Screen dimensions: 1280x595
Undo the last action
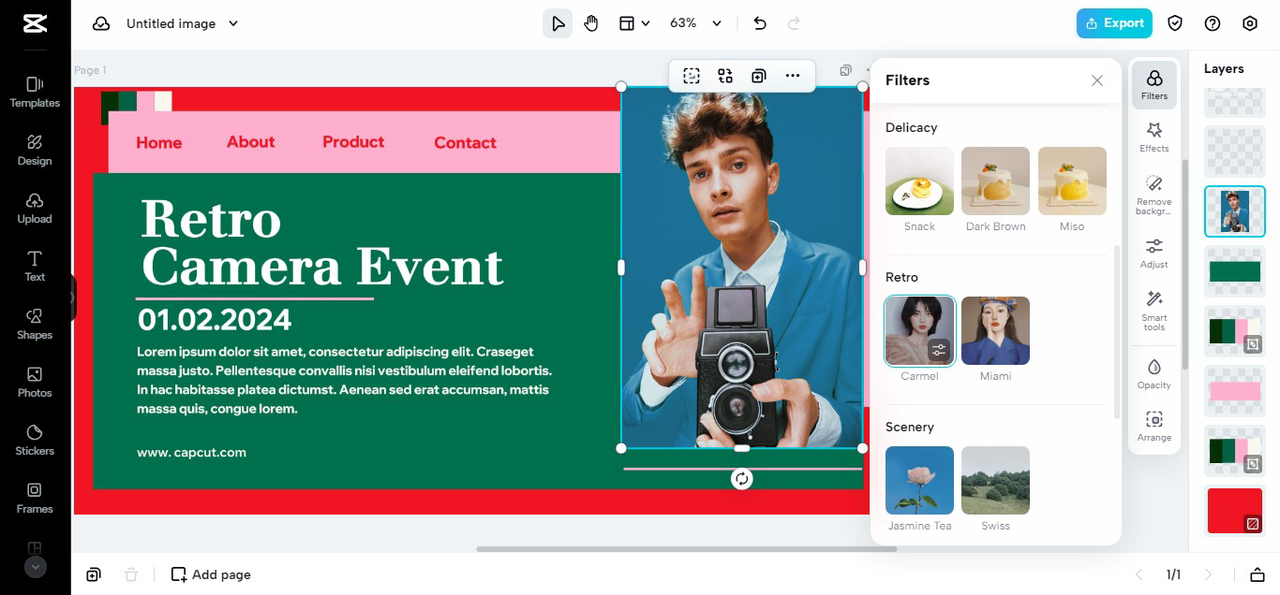[x=760, y=23]
